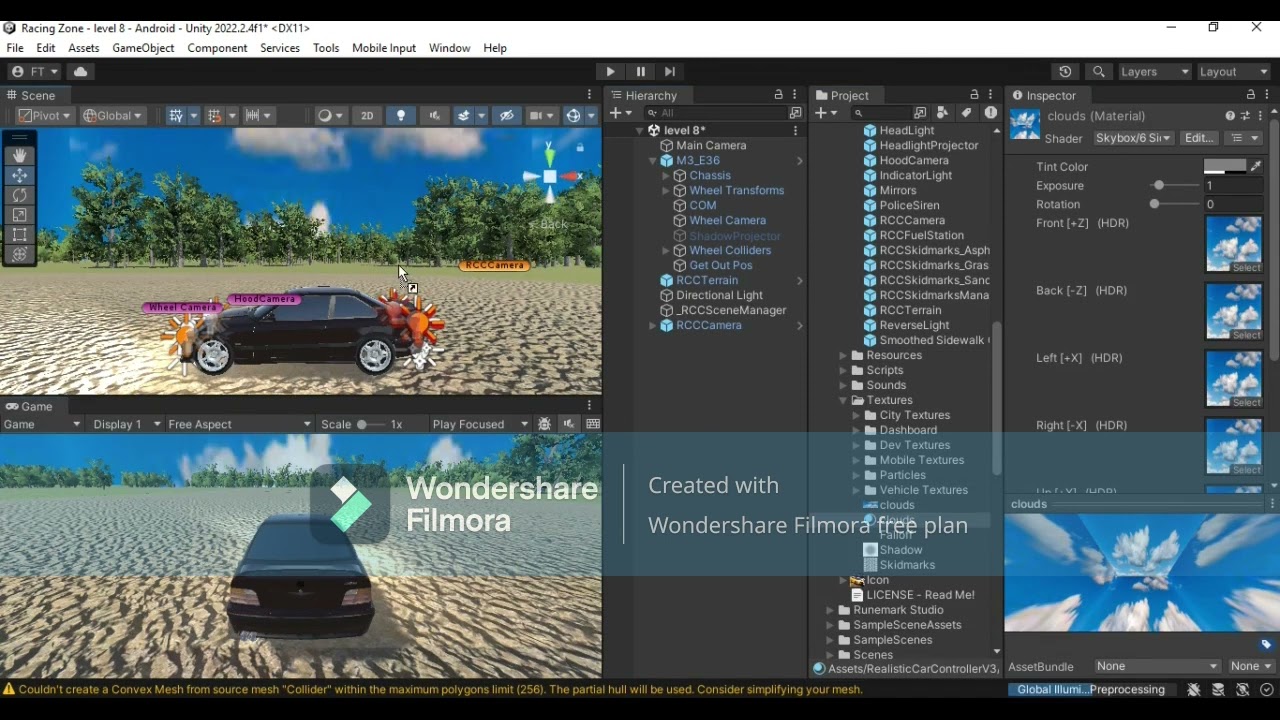
Task: Toggle Scene gizmos sphere button
Action: (x=574, y=116)
